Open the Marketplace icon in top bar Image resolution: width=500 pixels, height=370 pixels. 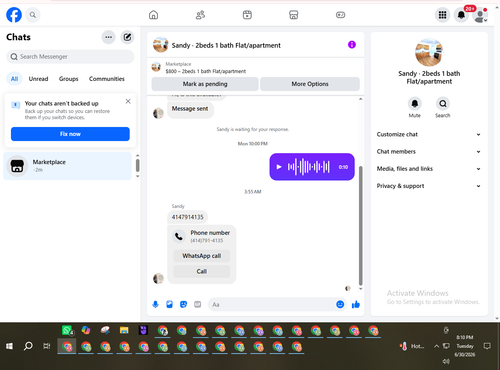tap(294, 15)
